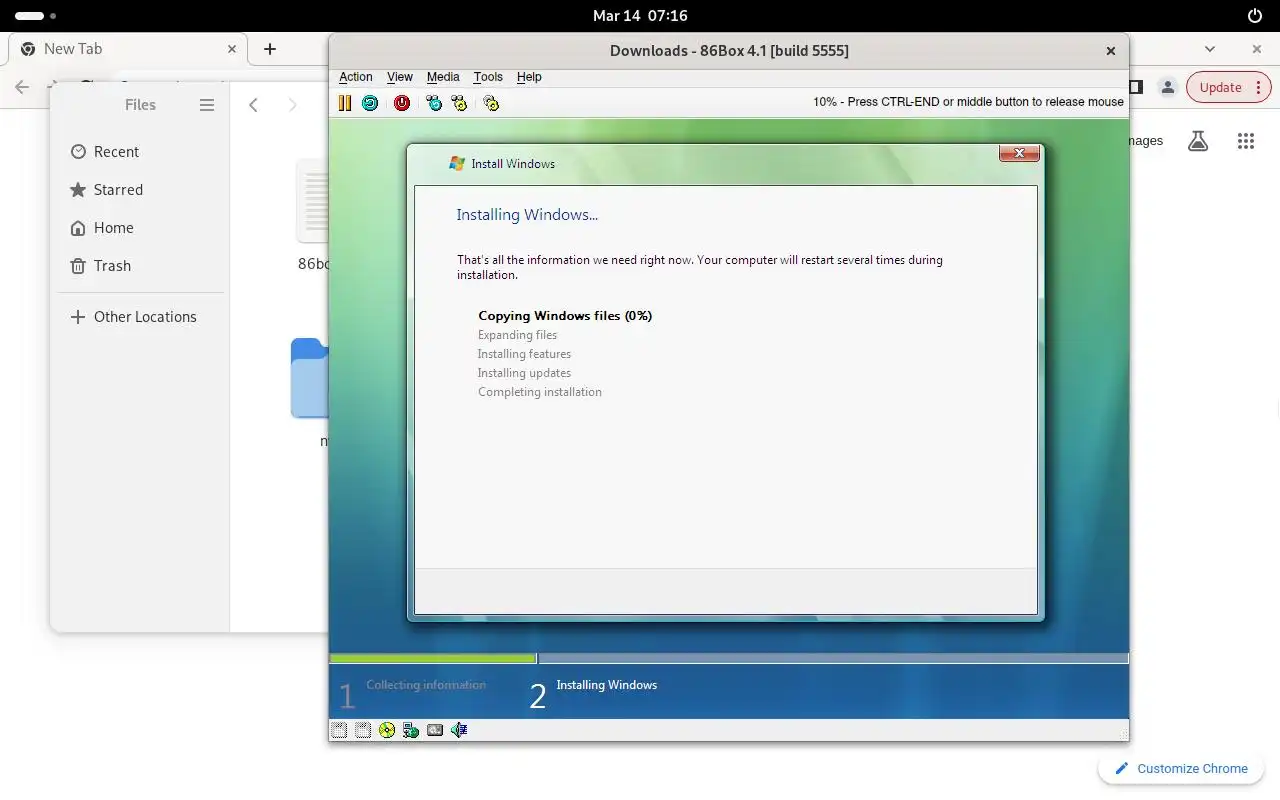
Task: Open the Chrome profile avatar
Action: (x=1167, y=87)
